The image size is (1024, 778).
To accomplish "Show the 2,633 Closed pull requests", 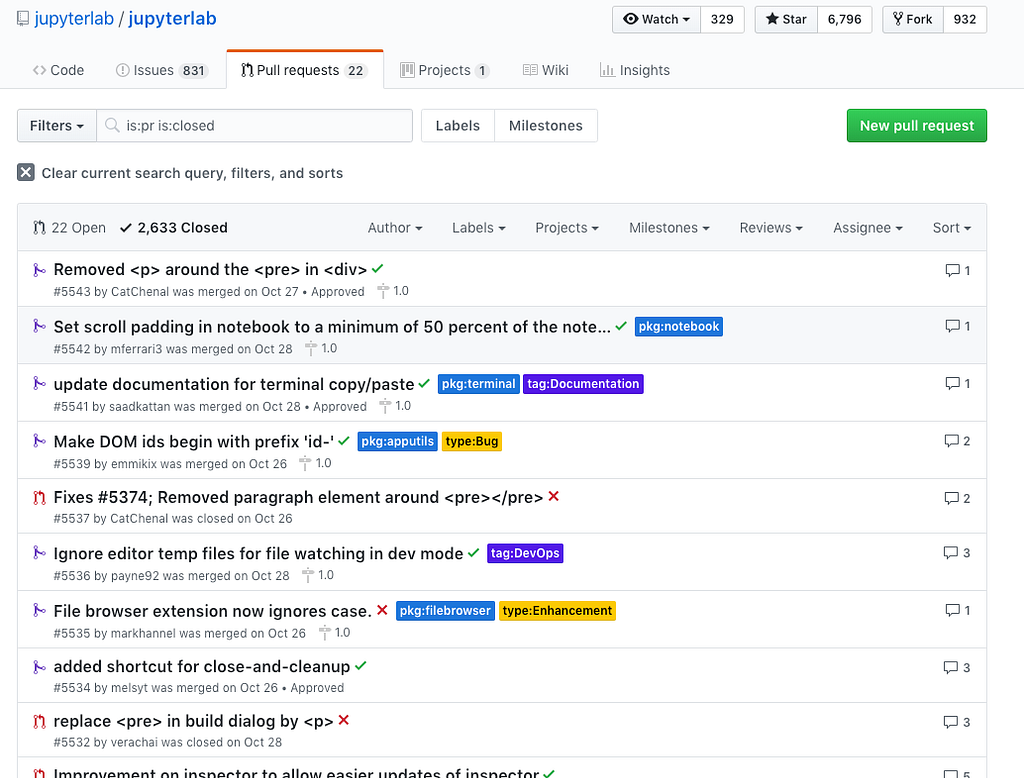I will point(174,228).
